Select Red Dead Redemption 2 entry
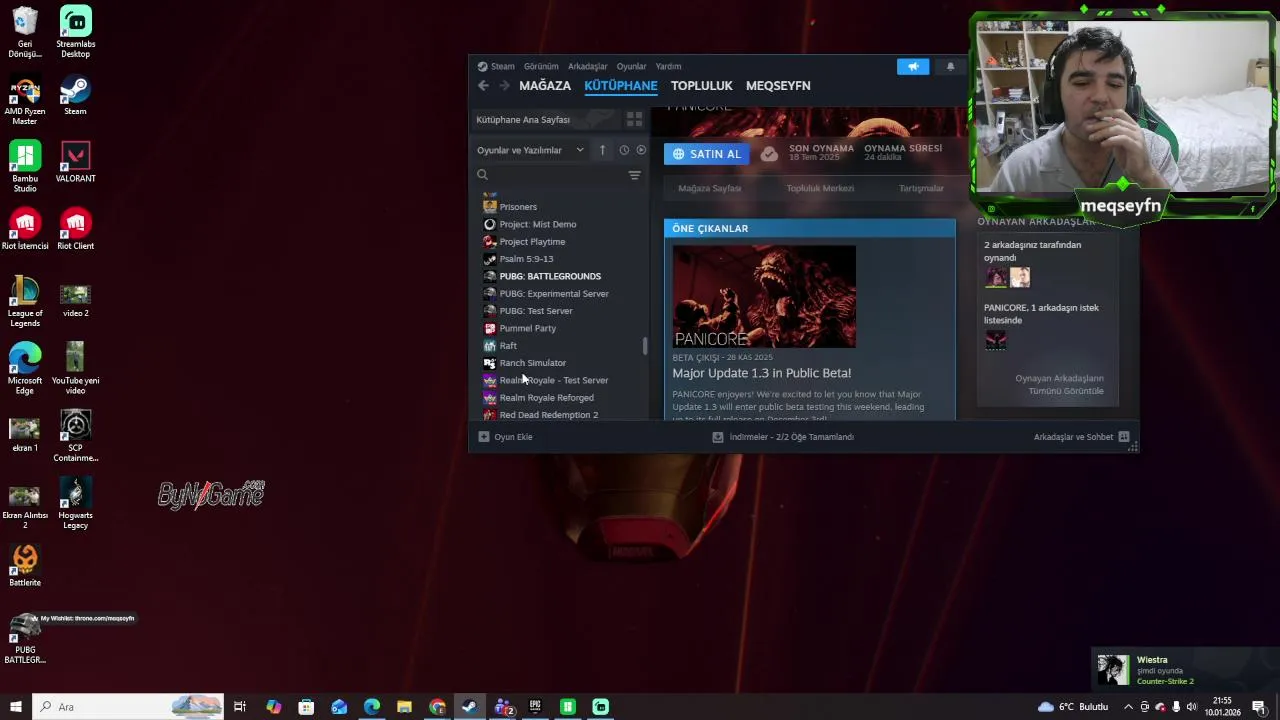1280x720 pixels. click(x=549, y=415)
